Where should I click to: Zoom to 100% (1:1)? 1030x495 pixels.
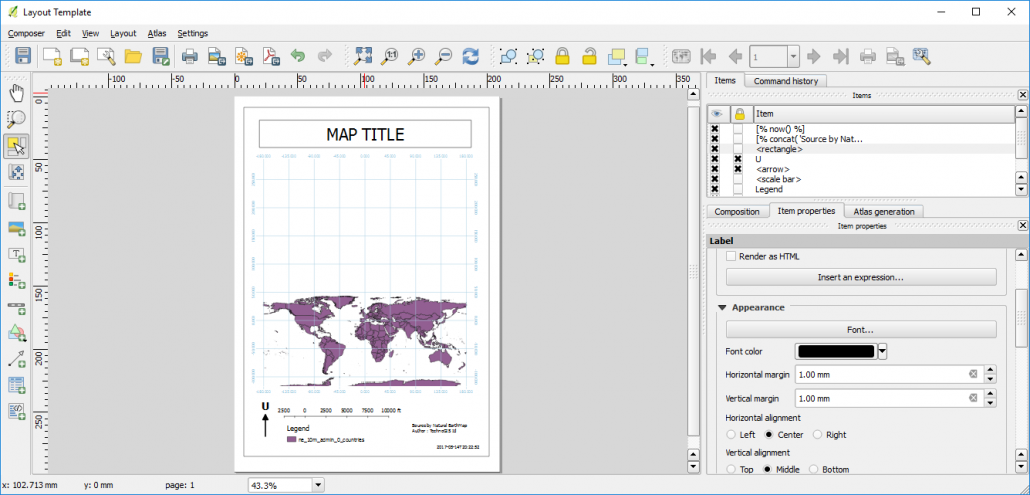[x=390, y=56]
